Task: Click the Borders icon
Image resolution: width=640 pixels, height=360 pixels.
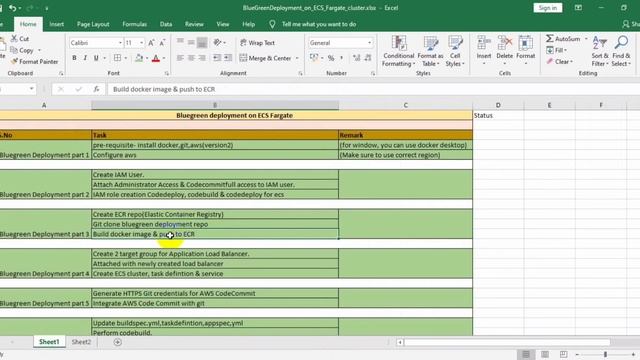Action: (x=118, y=58)
